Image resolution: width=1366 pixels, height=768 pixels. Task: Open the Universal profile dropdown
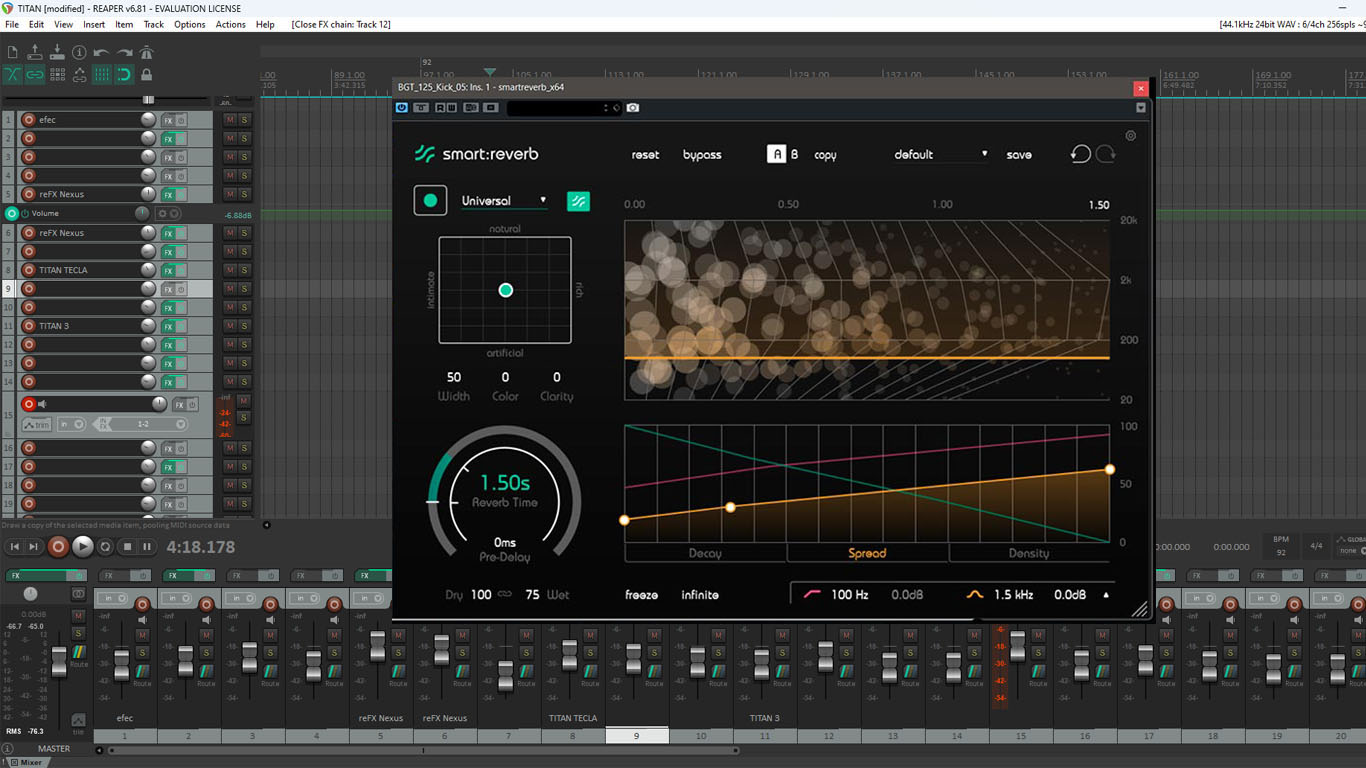tap(504, 201)
